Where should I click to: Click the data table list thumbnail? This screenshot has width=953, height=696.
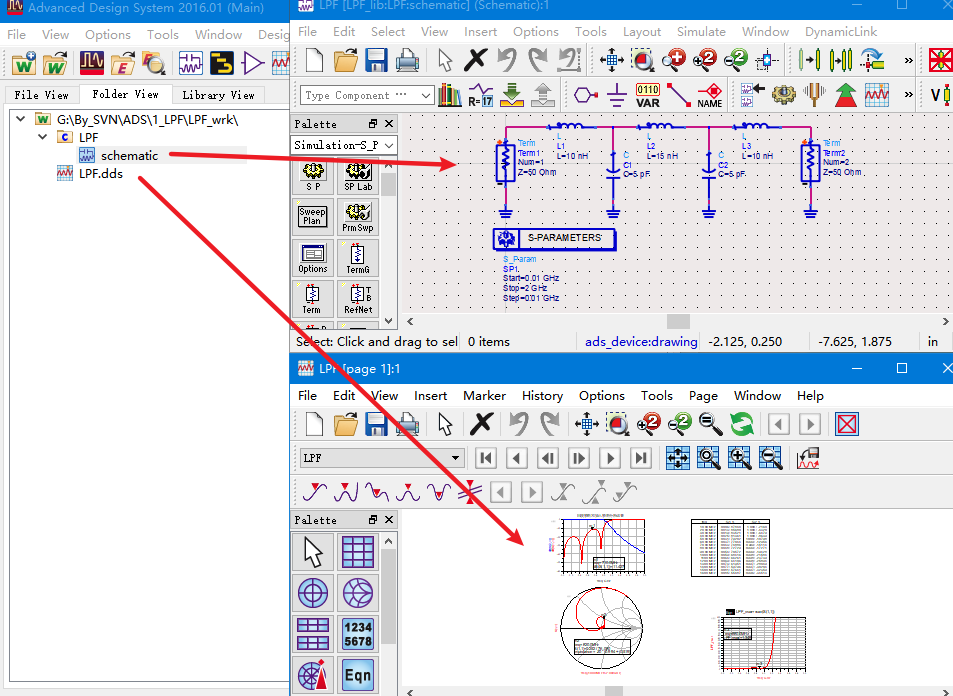coord(731,548)
